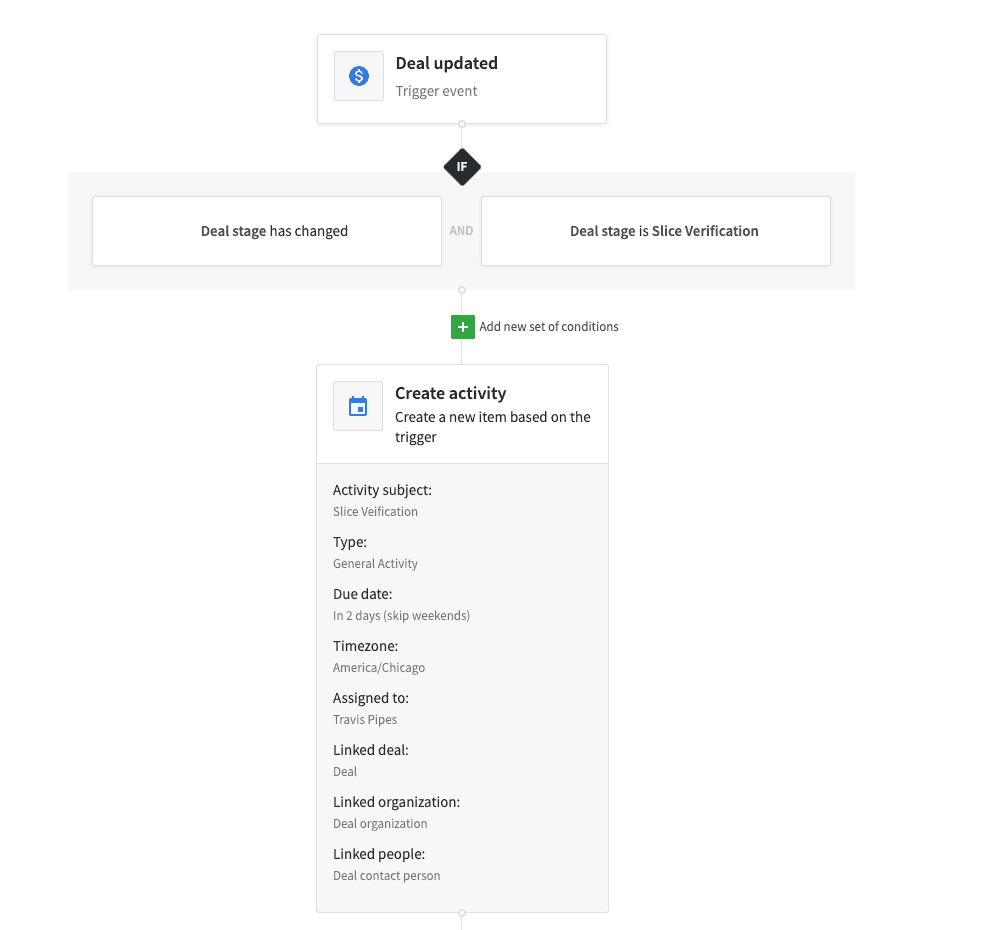Click the AND operator between conditions
This screenshot has width=984, height=930.
[x=461, y=231]
